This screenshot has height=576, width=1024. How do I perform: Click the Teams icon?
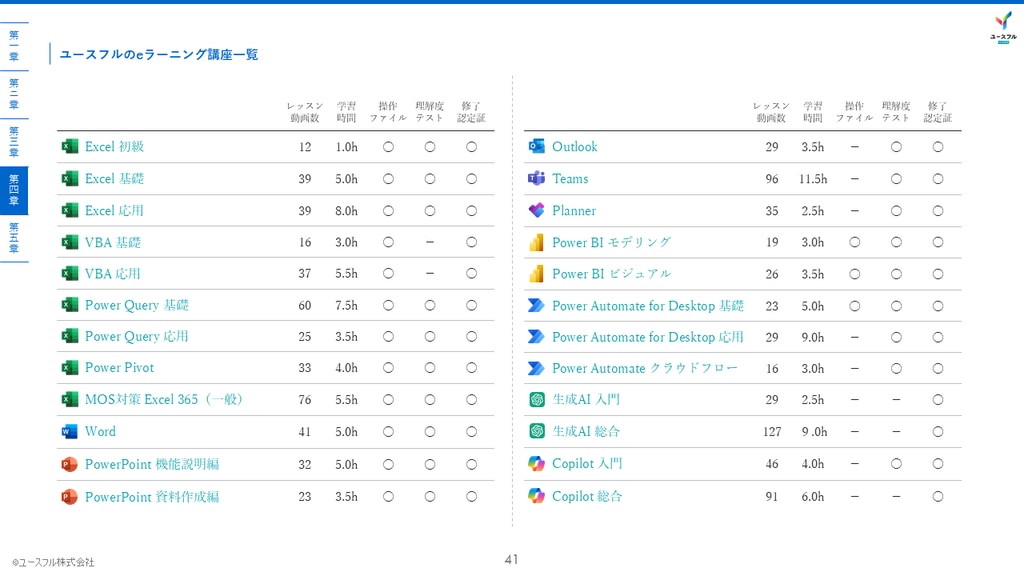pyautogui.click(x=536, y=179)
